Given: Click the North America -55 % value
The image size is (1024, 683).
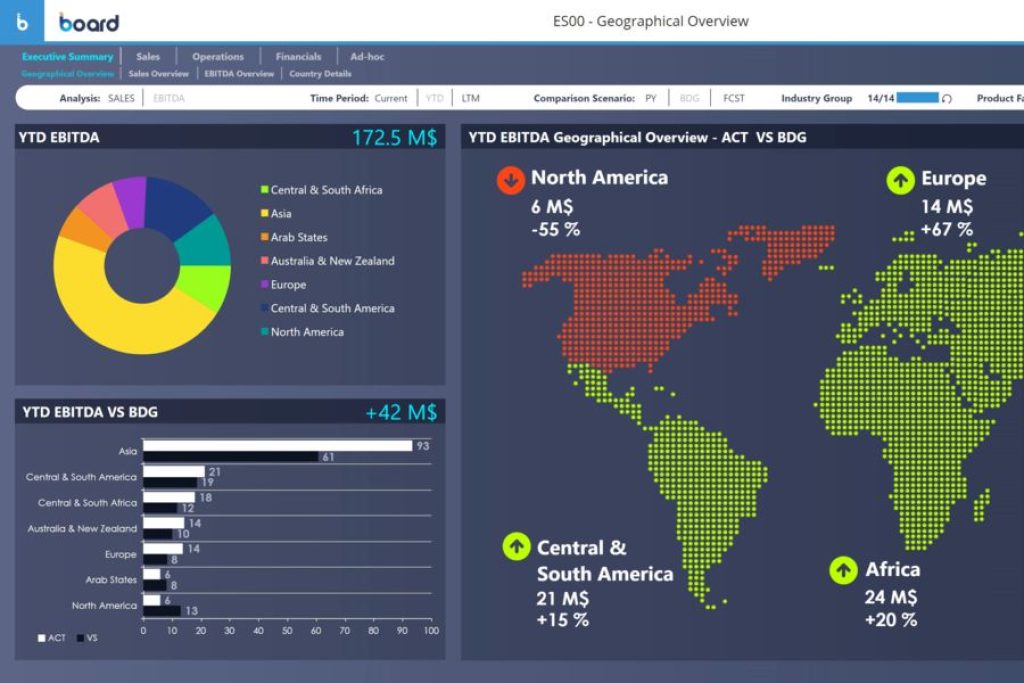Looking at the screenshot, I should pyautogui.click(x=555, y=229).
